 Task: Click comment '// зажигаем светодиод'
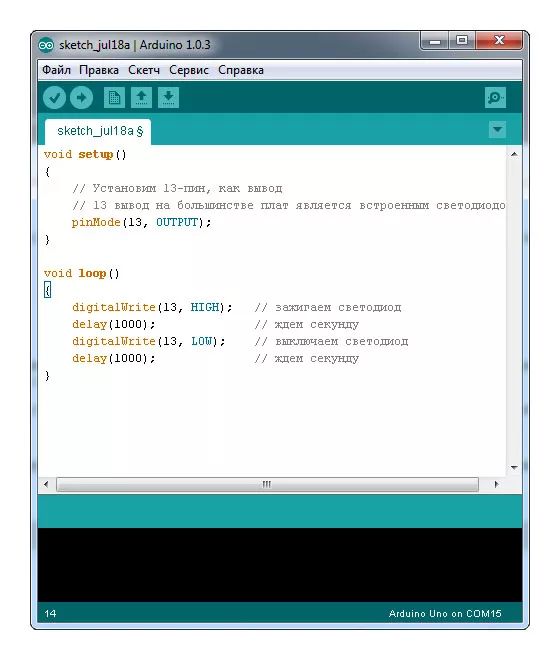tap(328, 308)
